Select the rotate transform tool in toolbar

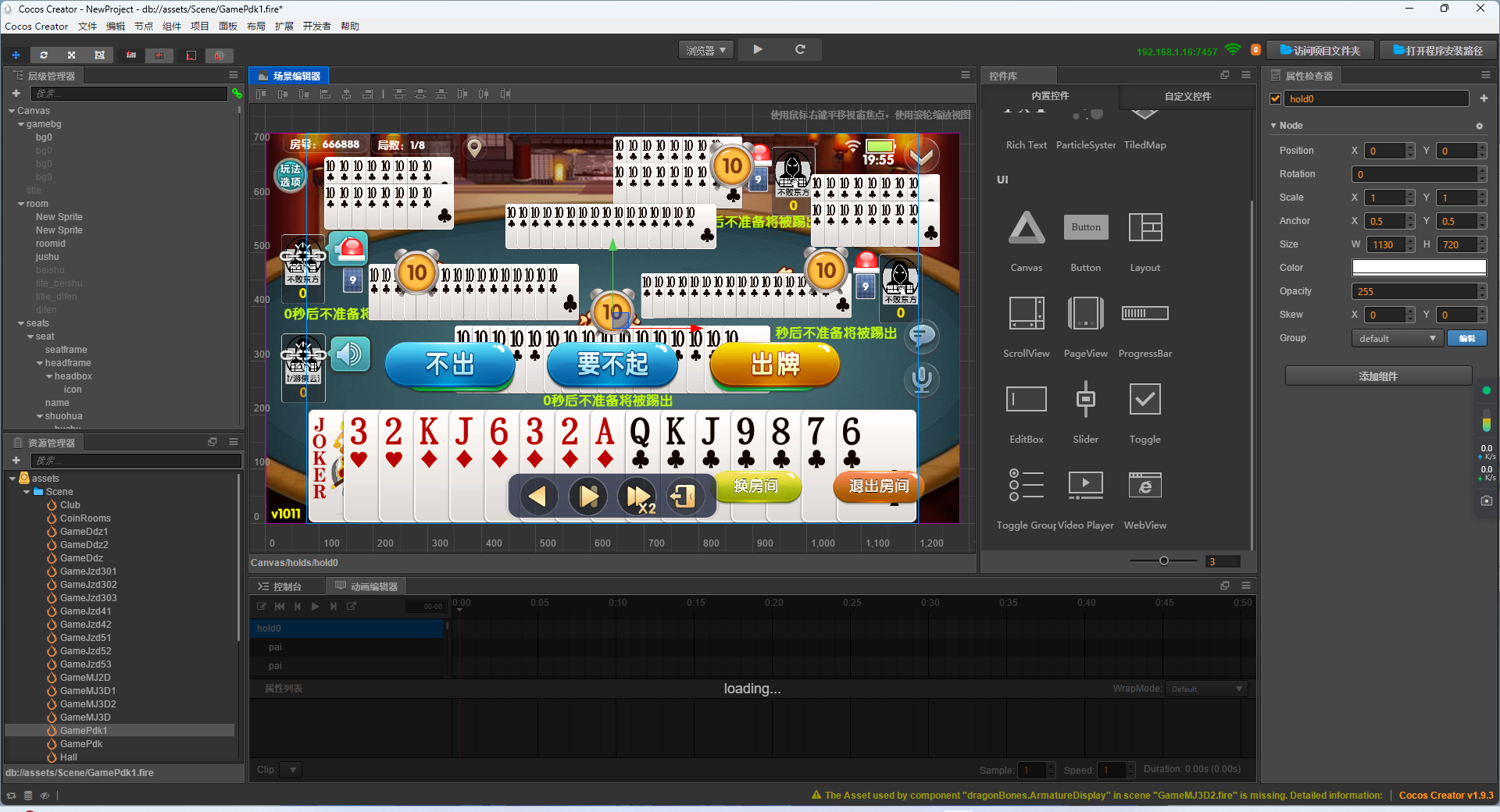tap(44, 55)
